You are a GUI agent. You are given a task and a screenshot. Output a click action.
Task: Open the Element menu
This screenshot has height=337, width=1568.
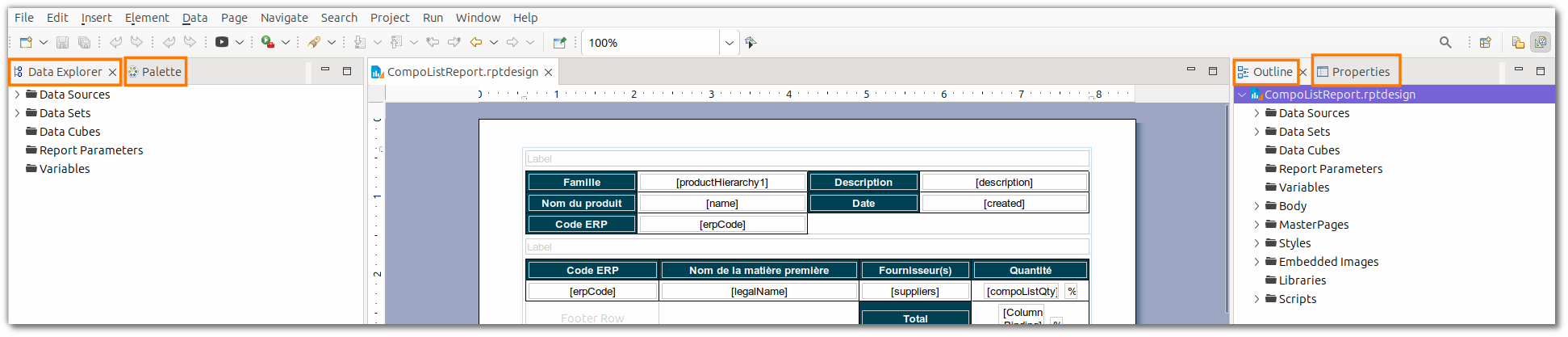click(x=147, y=18)
